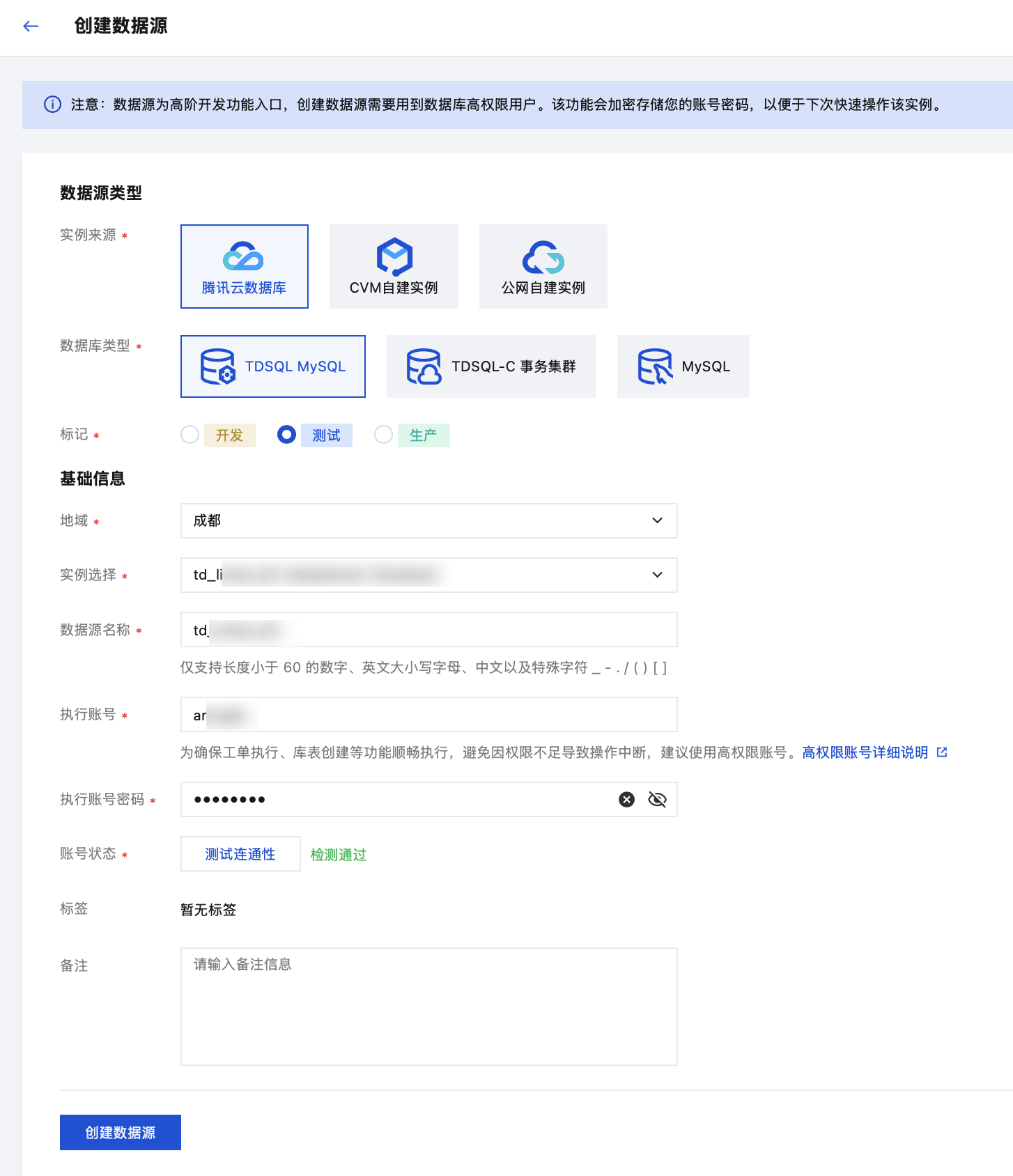Viewport: 1013px width, 1176px height.
Task: Click the 执行账号 field label
Action: click(x=88, y=714)
